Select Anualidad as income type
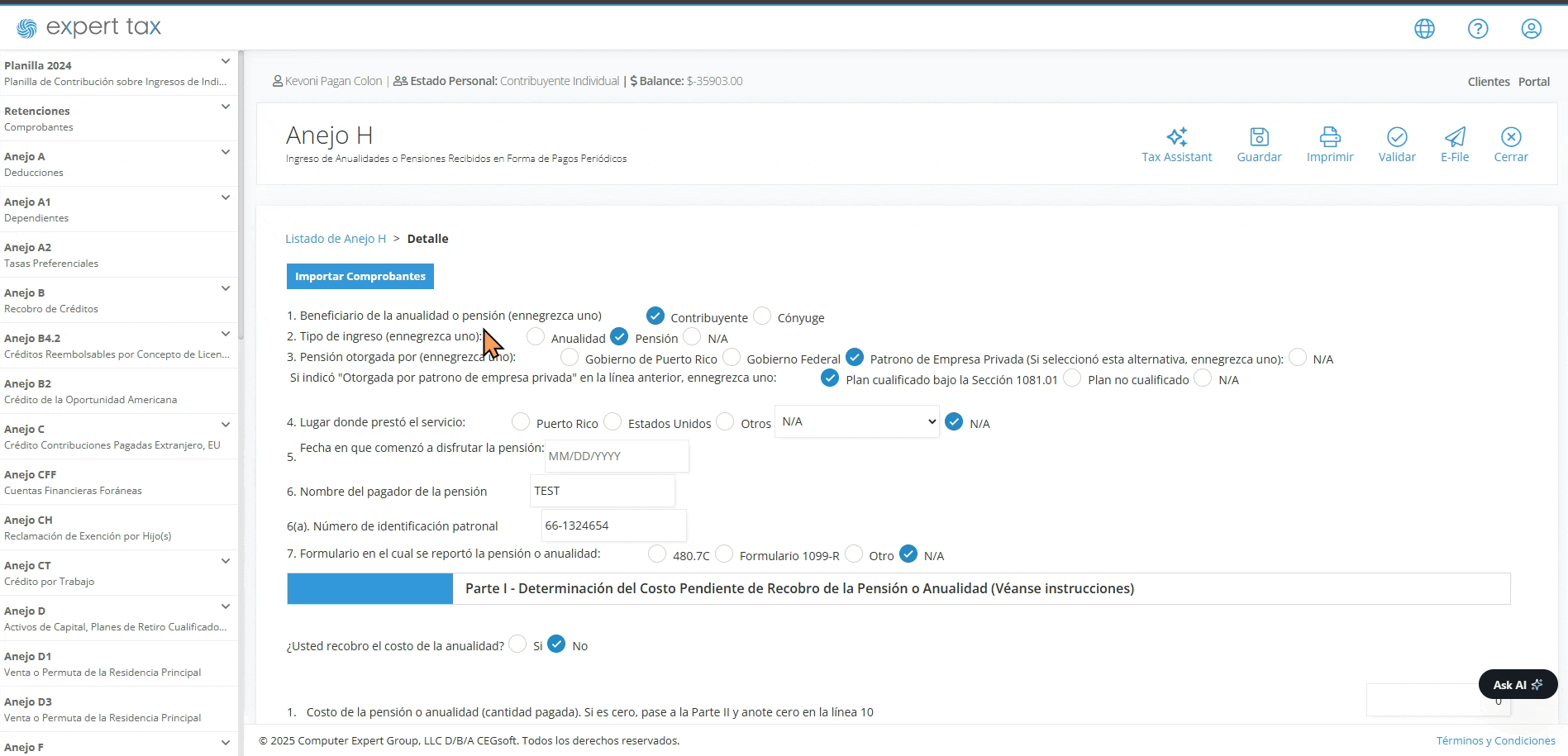1568x756 pixels. point(536,337)
